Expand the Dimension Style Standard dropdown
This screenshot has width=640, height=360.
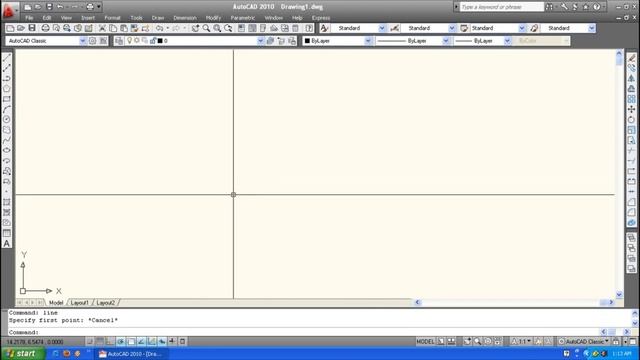(452, 28)
